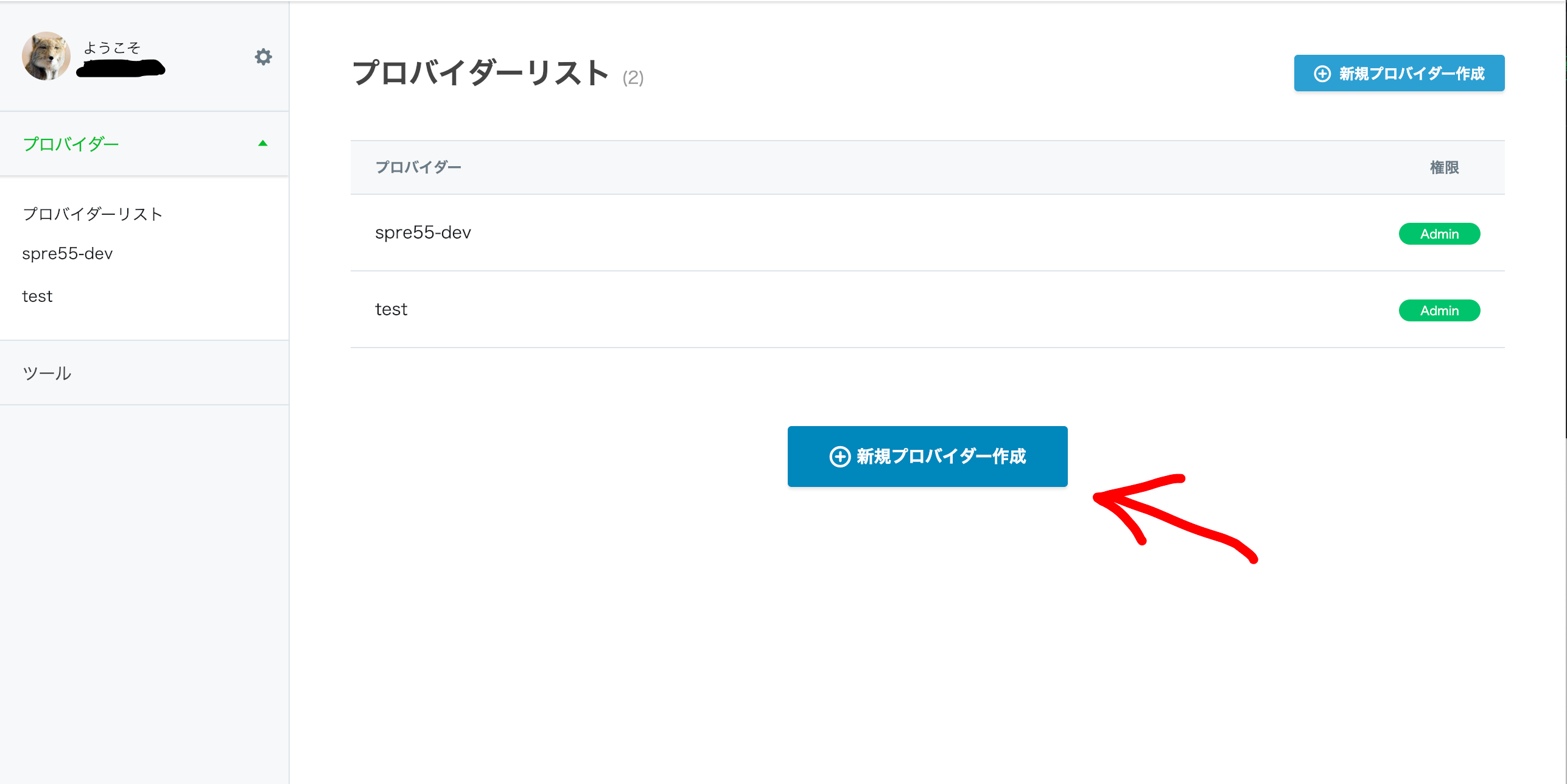Screen dimensions: 1567x784
Task: Select spre55-dev from the sidebar
Action: pyautogui.click(x=67, y=253)
